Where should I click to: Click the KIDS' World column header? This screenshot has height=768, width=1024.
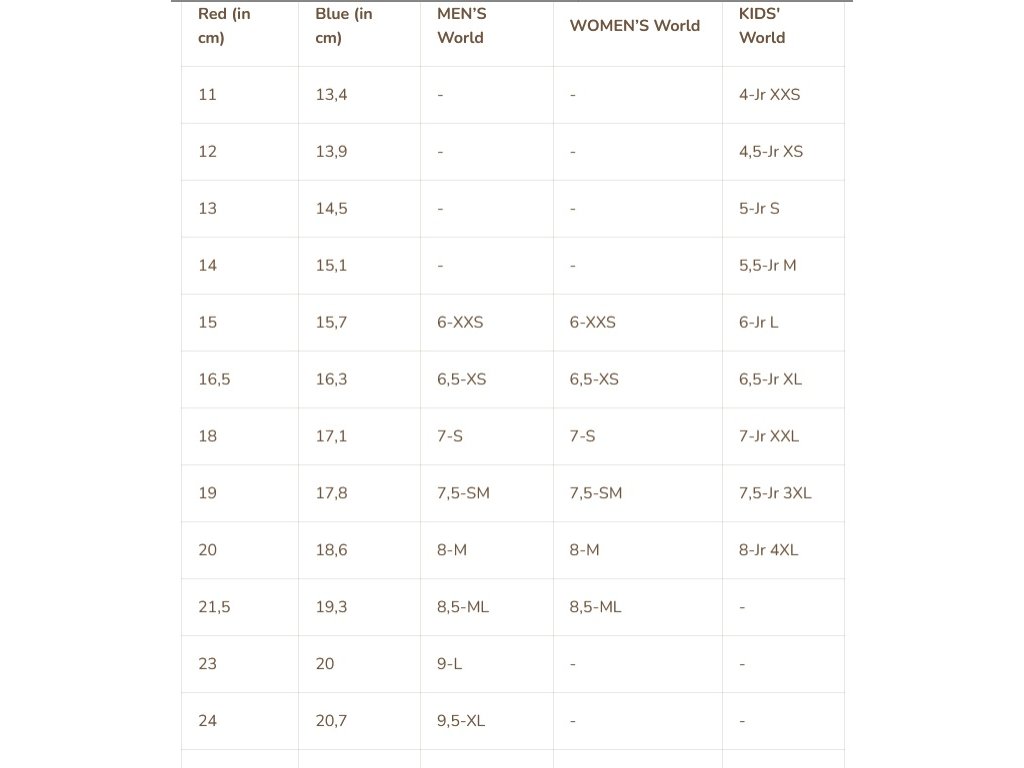tap(762, 26)
